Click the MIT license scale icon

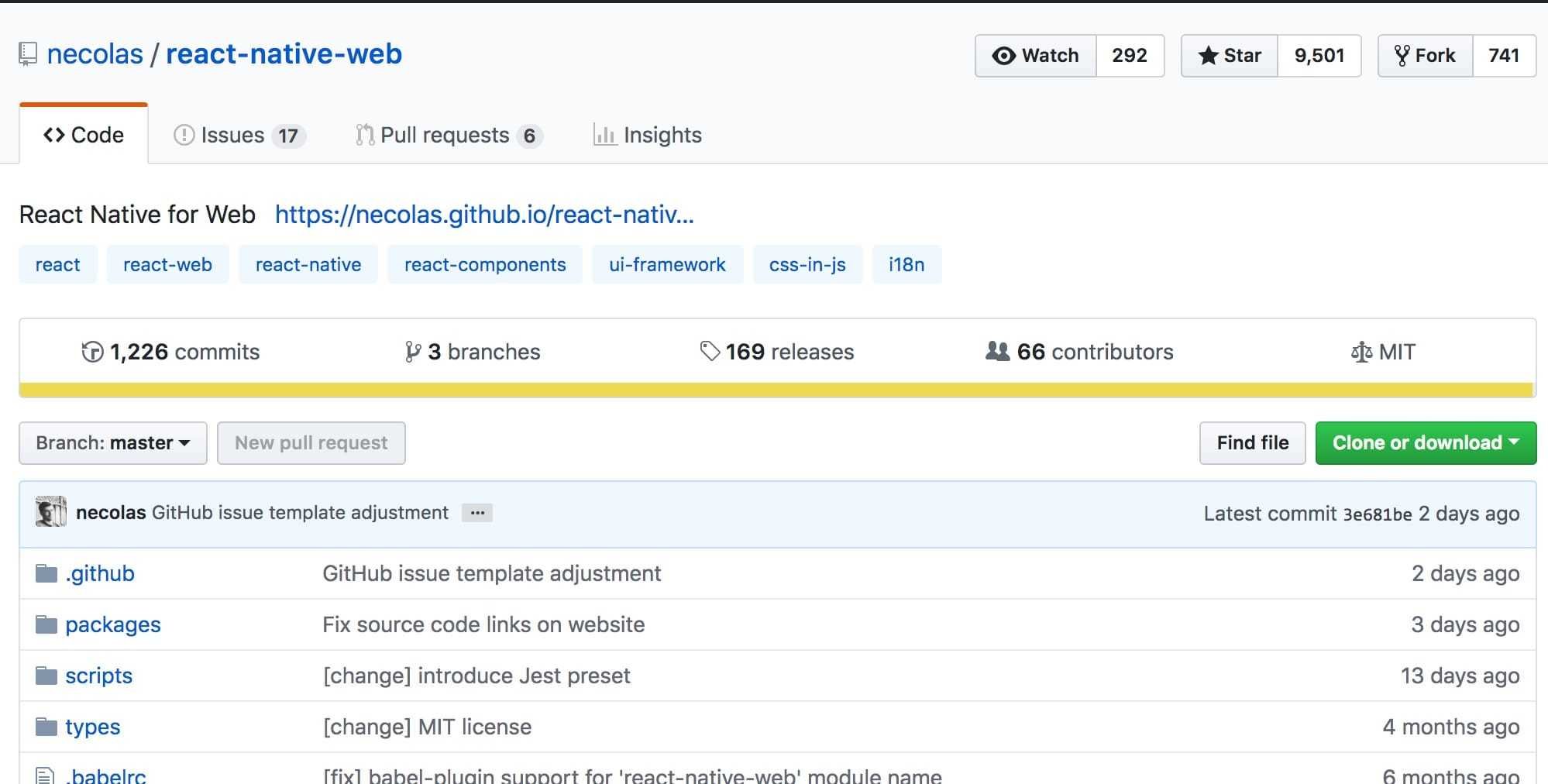coord(1361,352)
